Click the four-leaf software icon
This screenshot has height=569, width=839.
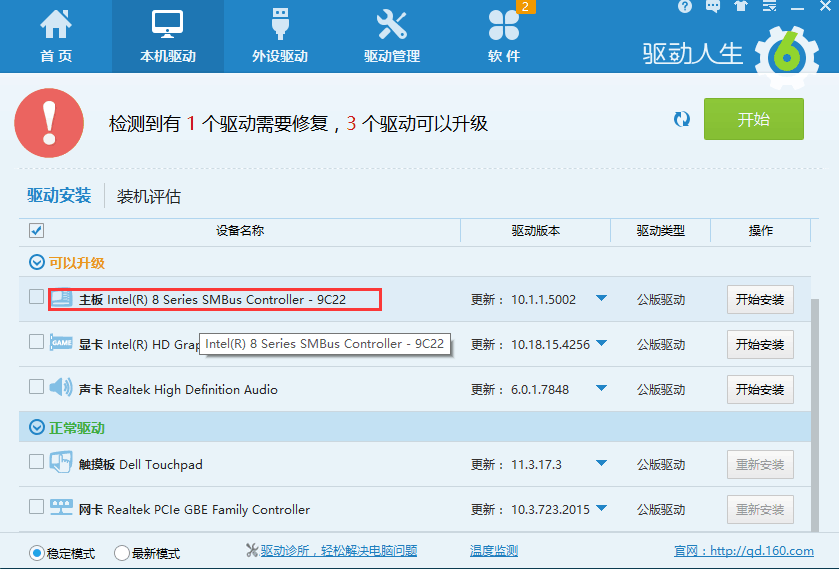[504, 25]
